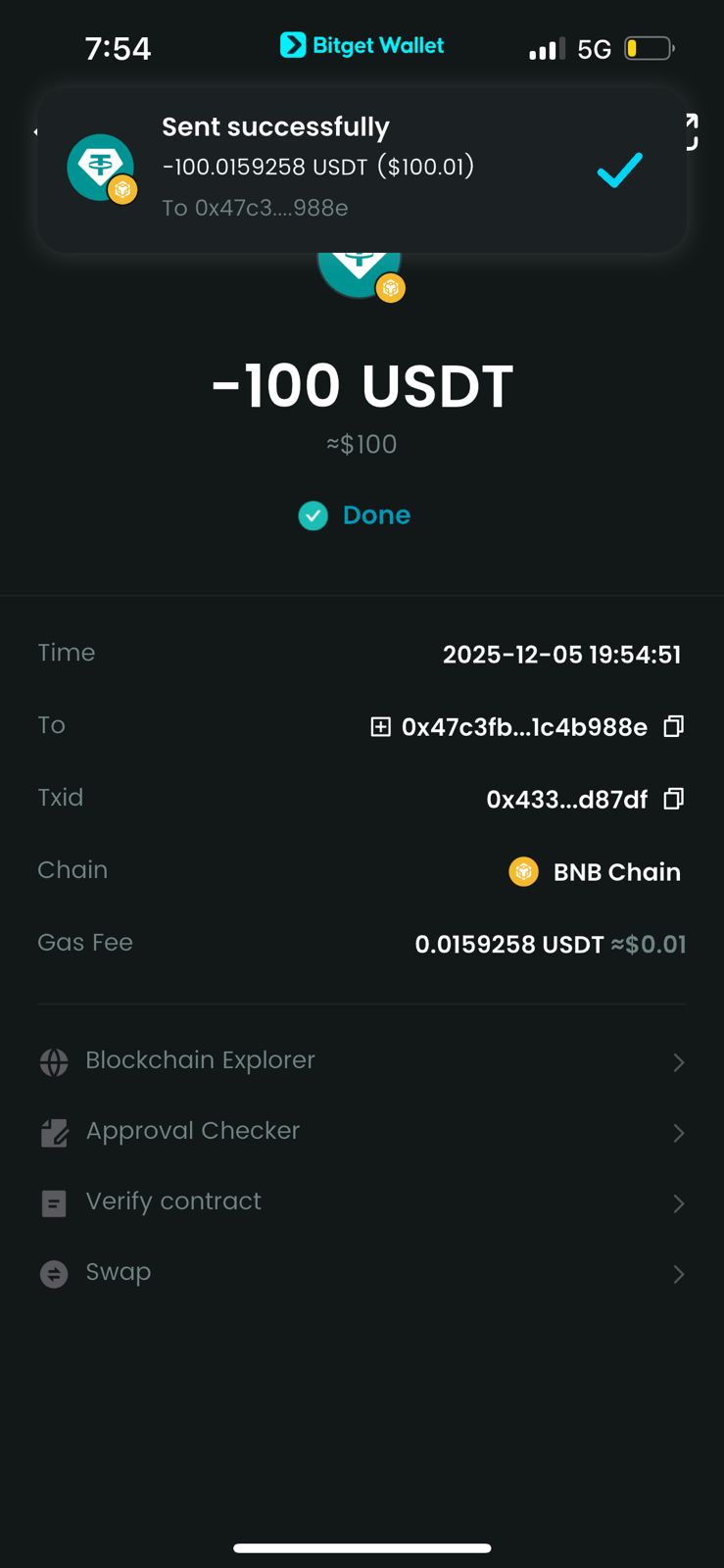Copy the Txid with copy icon
This screenshot has width=724, height=1568.
pos(673,799)
